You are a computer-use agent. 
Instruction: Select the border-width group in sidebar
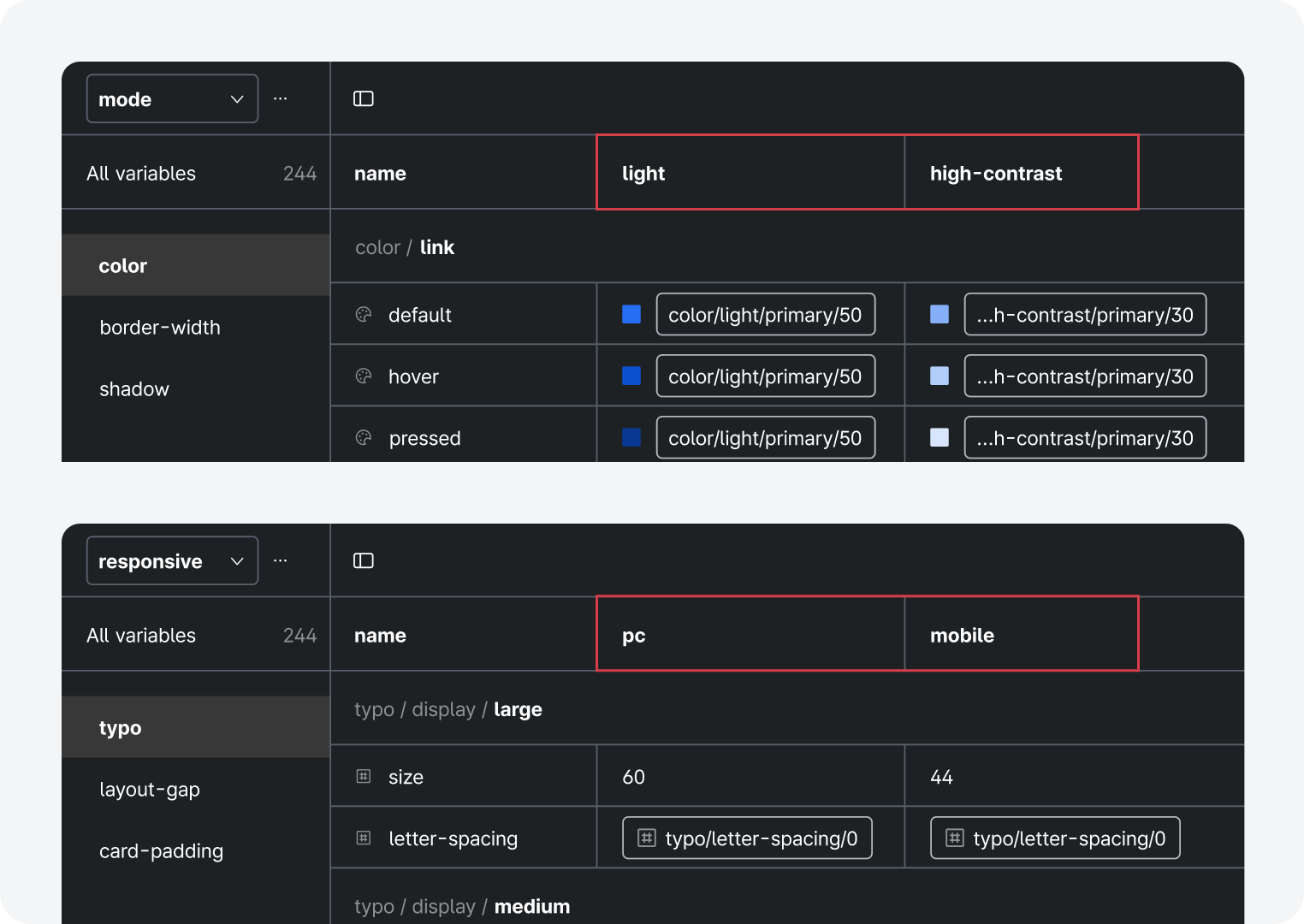[x=160, y=328]
